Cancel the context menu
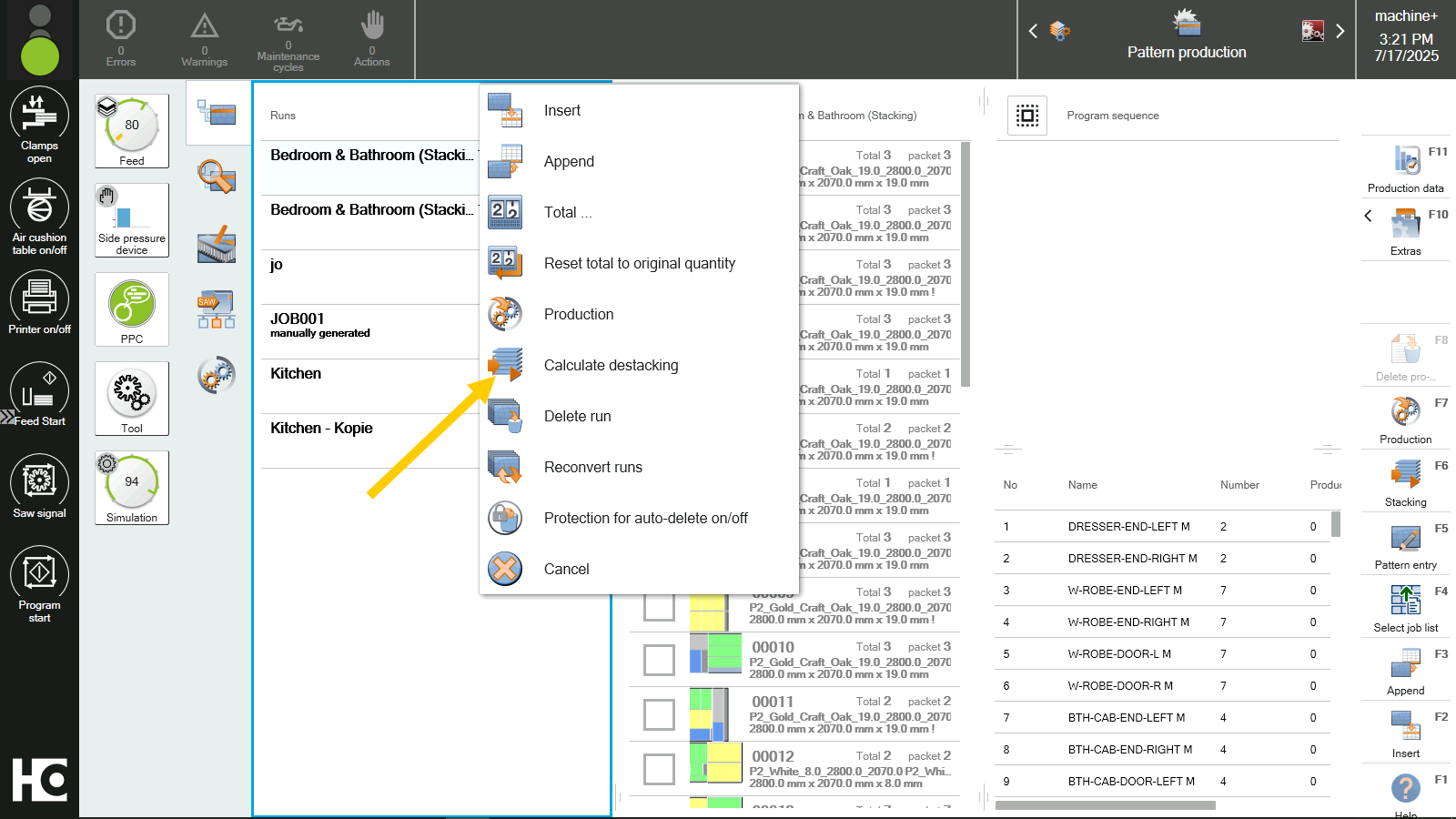 [639, 570]
